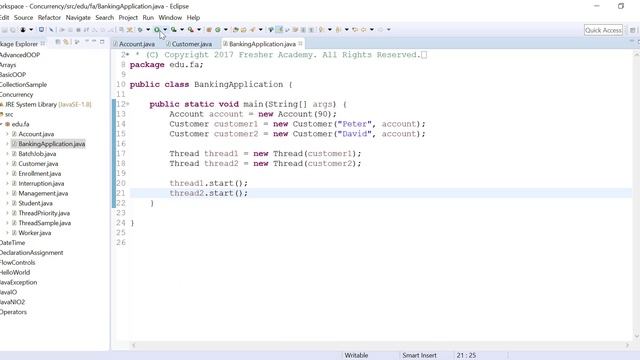Click the Back navigation arrow icon

click(364, 29)
